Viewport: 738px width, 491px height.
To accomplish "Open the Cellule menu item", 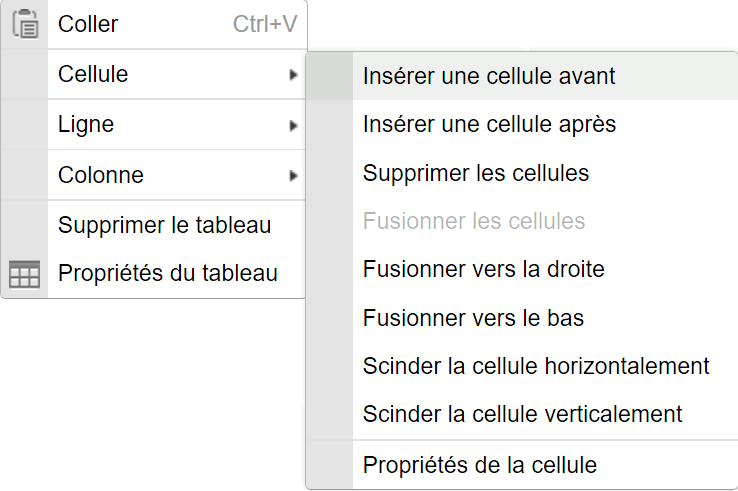I will tap(93, 74).
